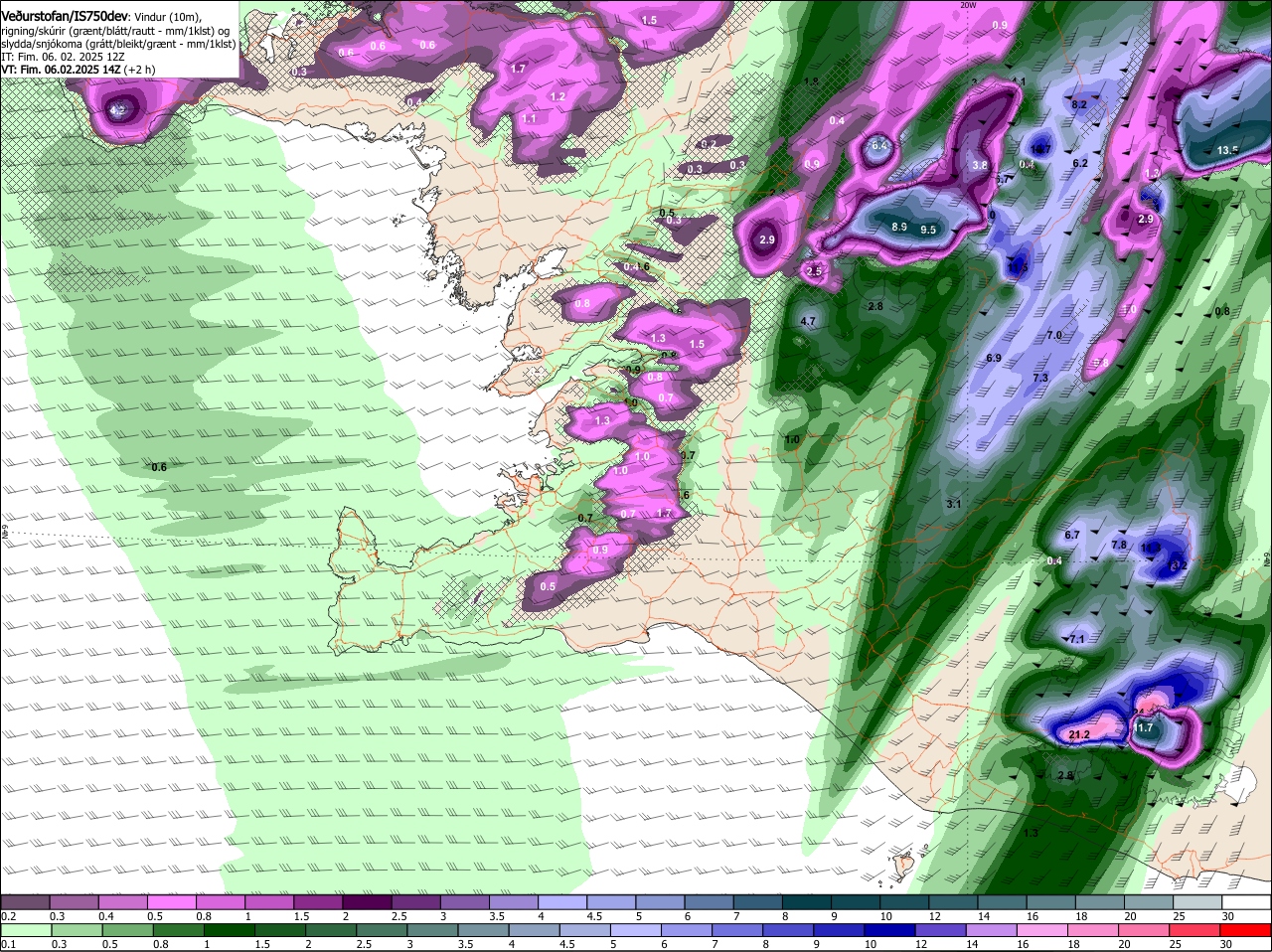Image resolution: width=1272 pixels, height=952 pixels.
Task: Click the 6.7 value on the map
Action: [1071, 536]
